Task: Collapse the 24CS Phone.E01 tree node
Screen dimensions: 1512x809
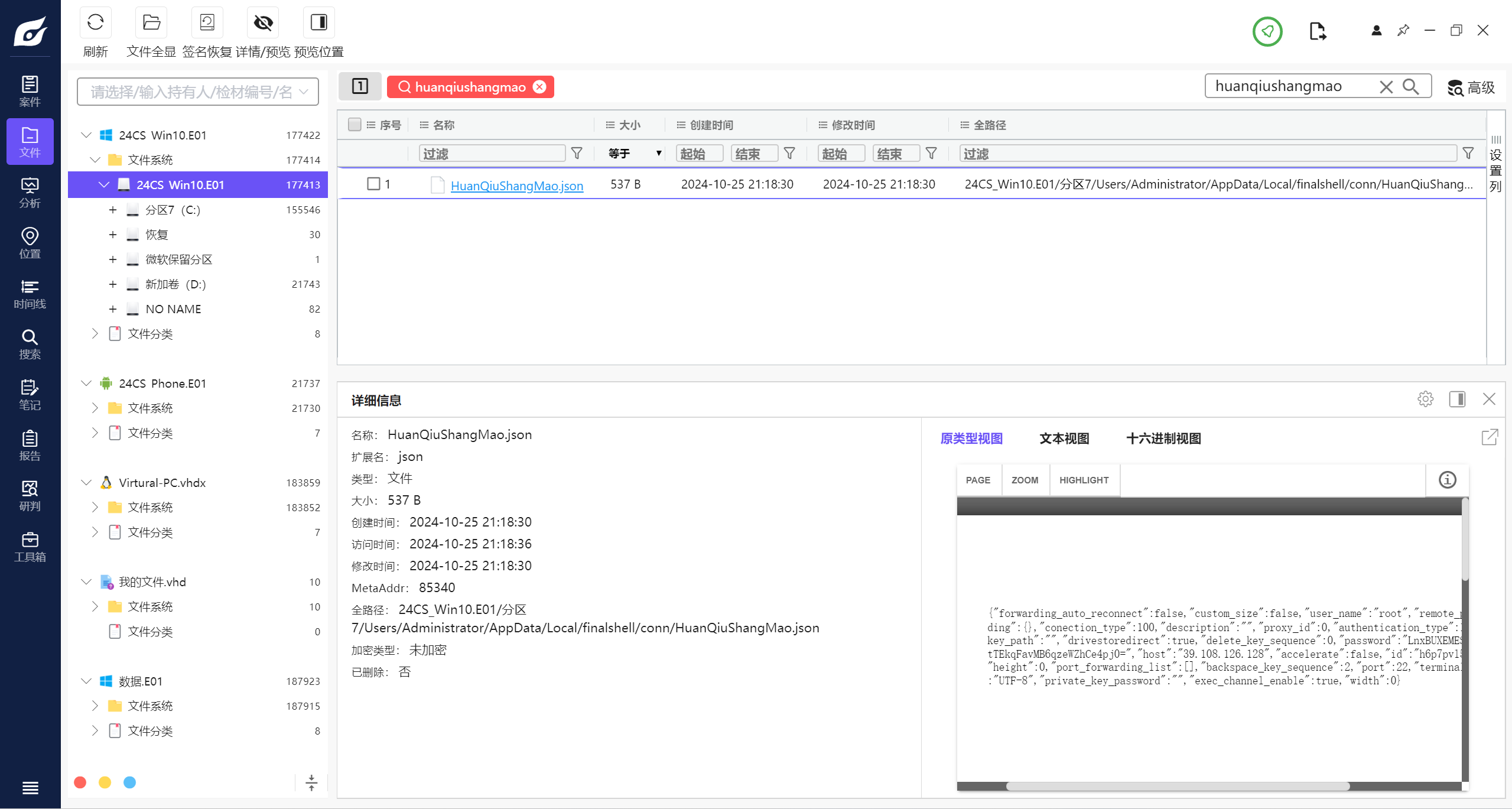Action: pos(86,384)
